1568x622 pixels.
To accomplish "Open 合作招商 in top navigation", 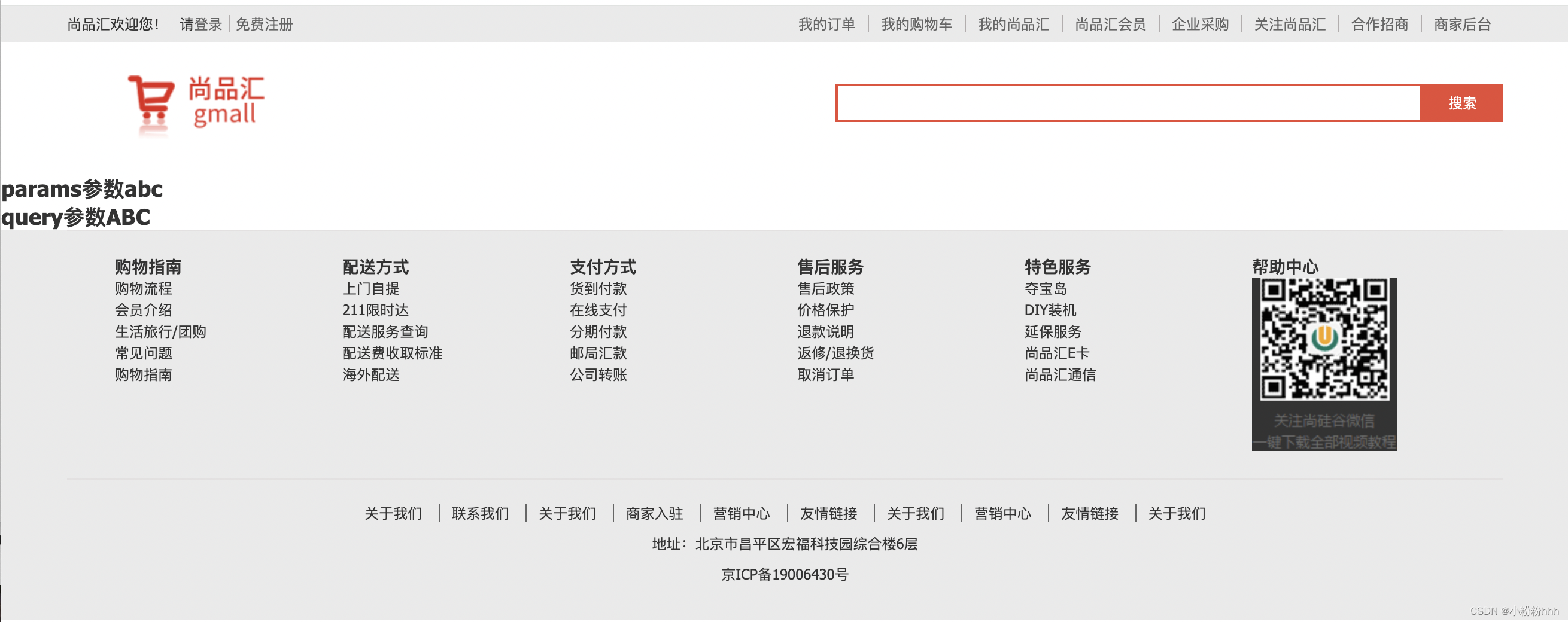I will pos(1379,25).
